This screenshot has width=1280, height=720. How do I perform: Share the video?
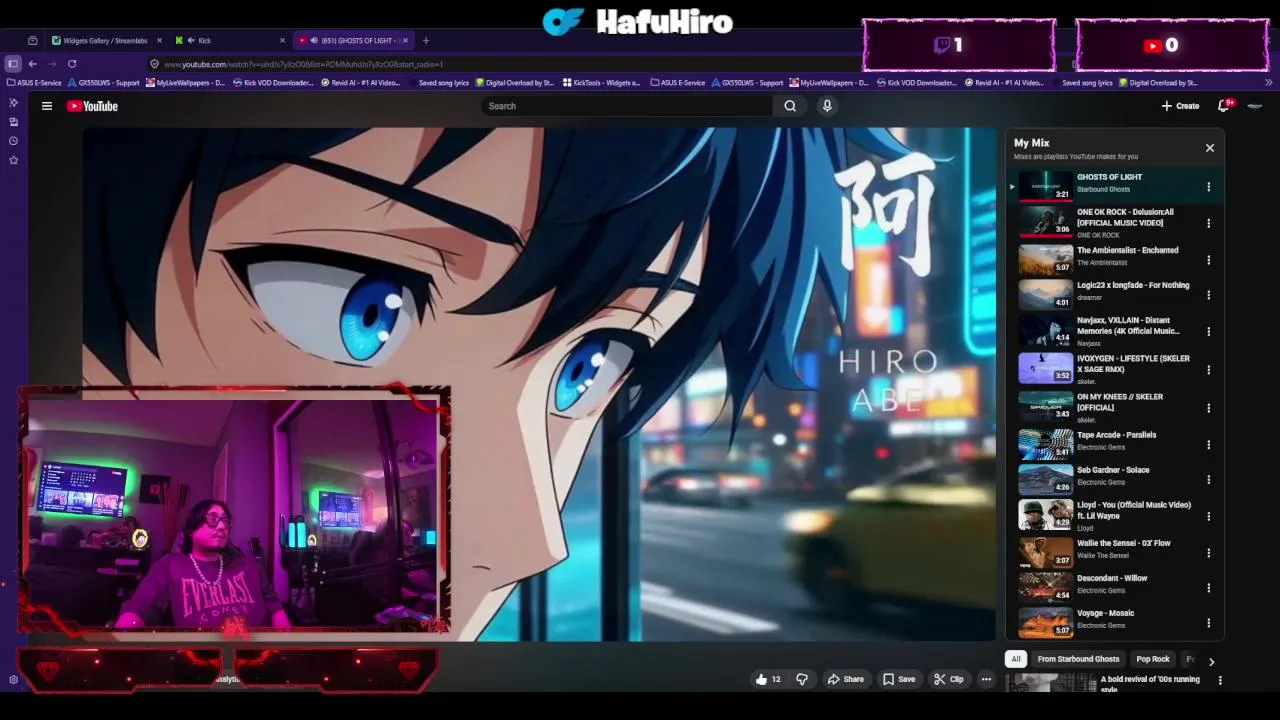click(x=845, y=679)
